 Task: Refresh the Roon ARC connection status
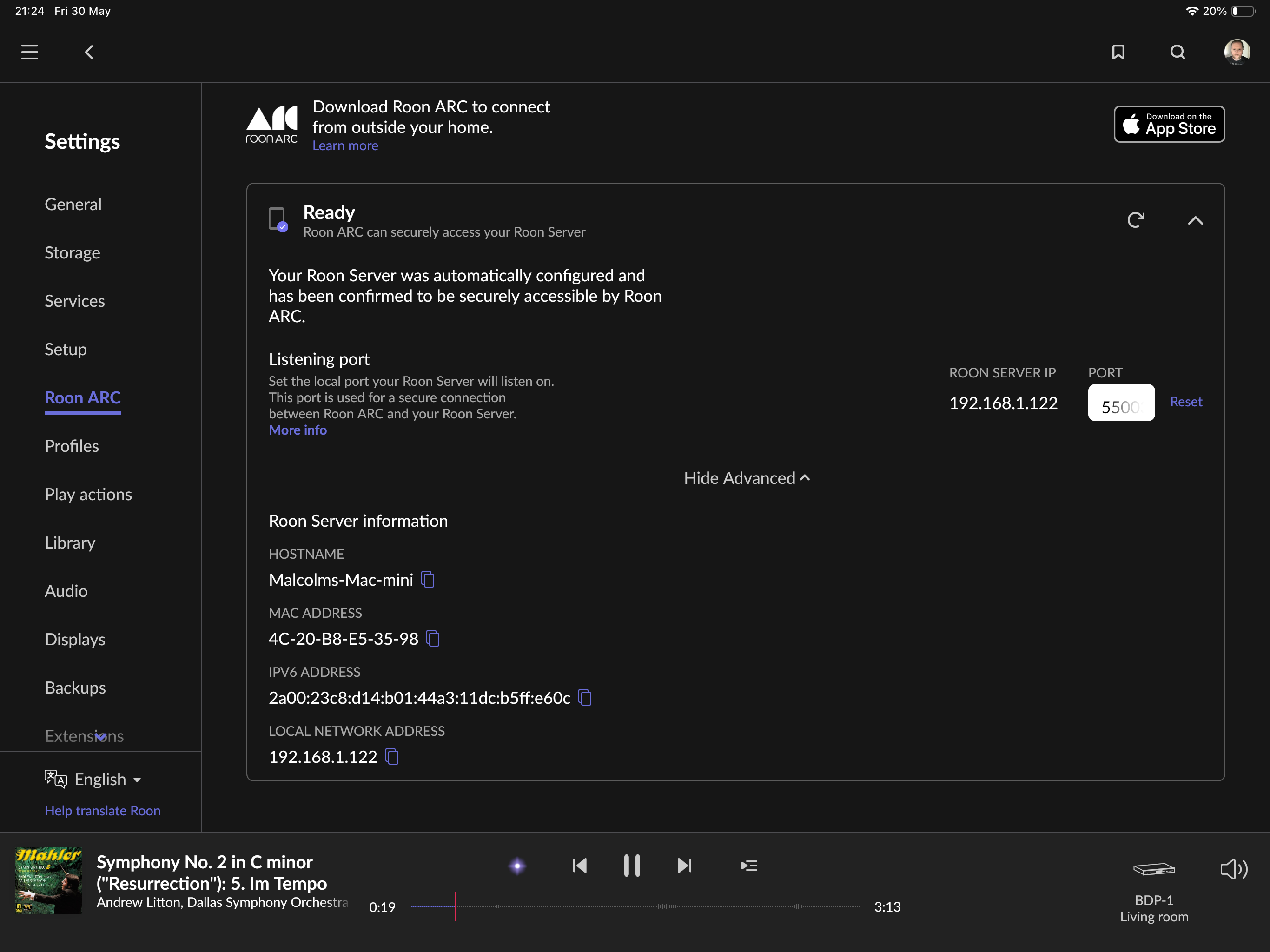pyautogui.click(x=1136, y=220)
